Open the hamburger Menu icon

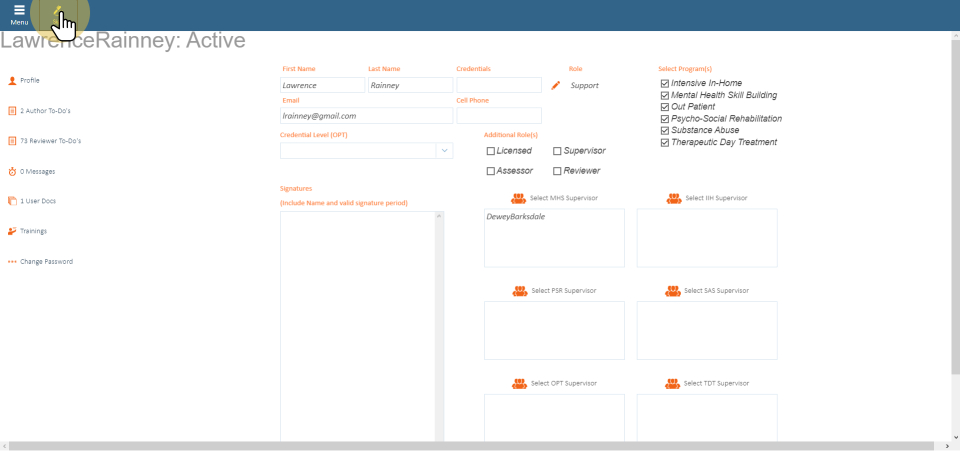[19, 12]
